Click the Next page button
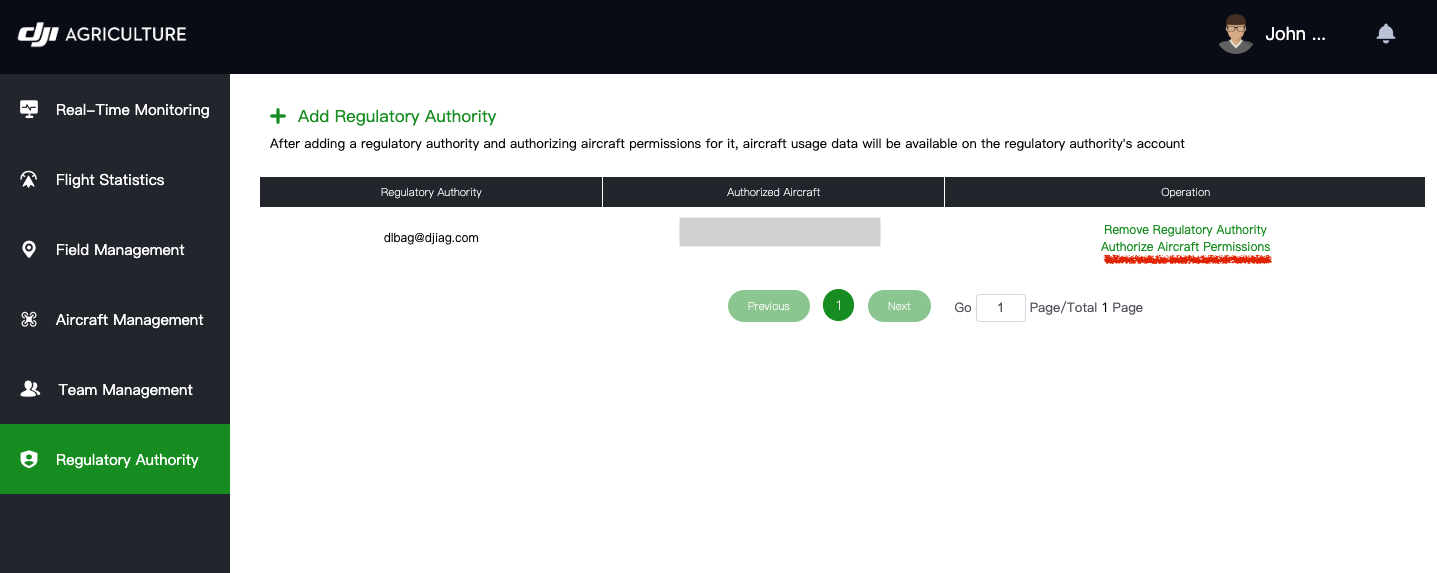The width and height of the screenshot is (1437, 573). pyautogui.click(x=899, y=306)
